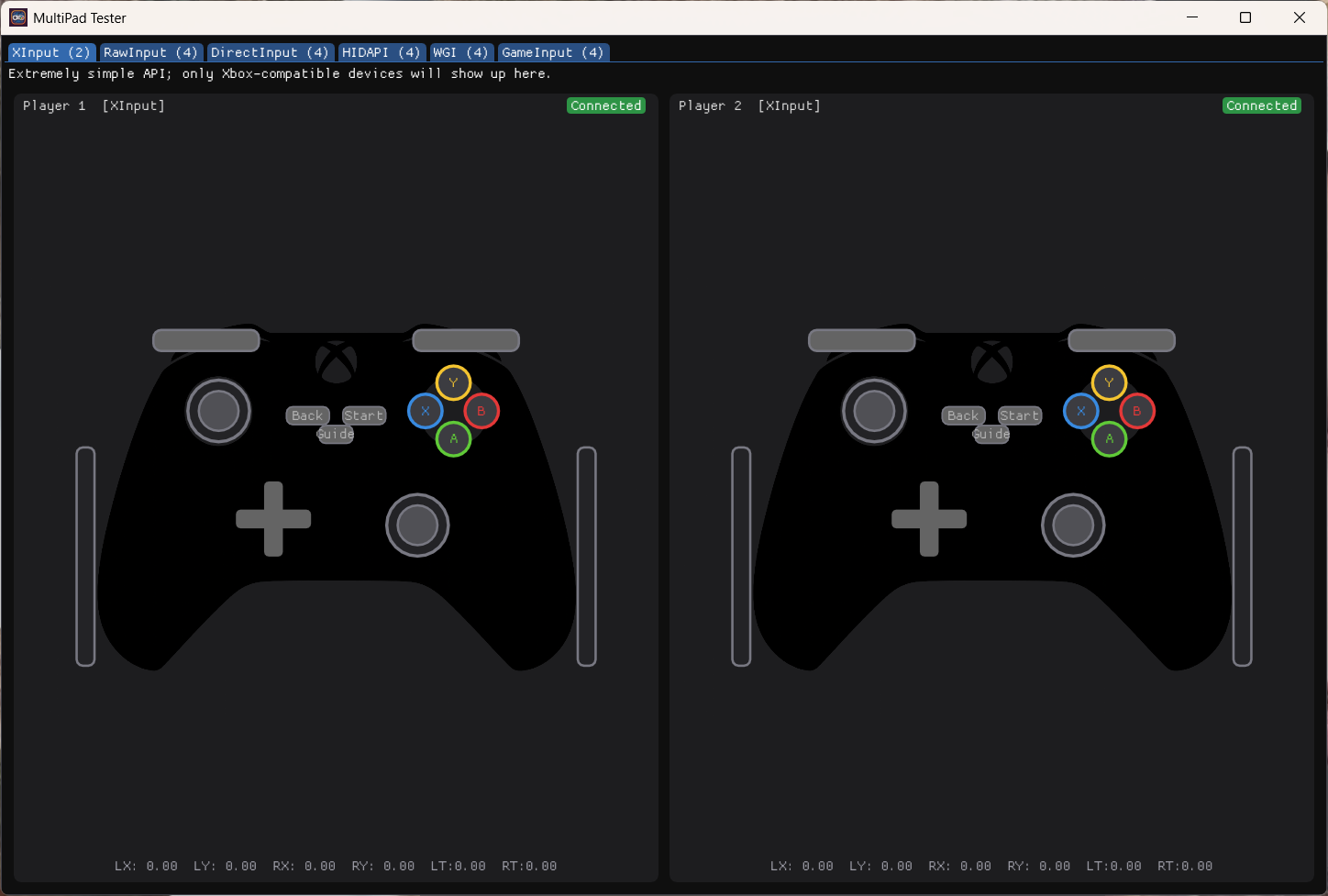Click Player 1 blue X button
This screenshot has height=896, width=1328.
click(x=426, y=411)
